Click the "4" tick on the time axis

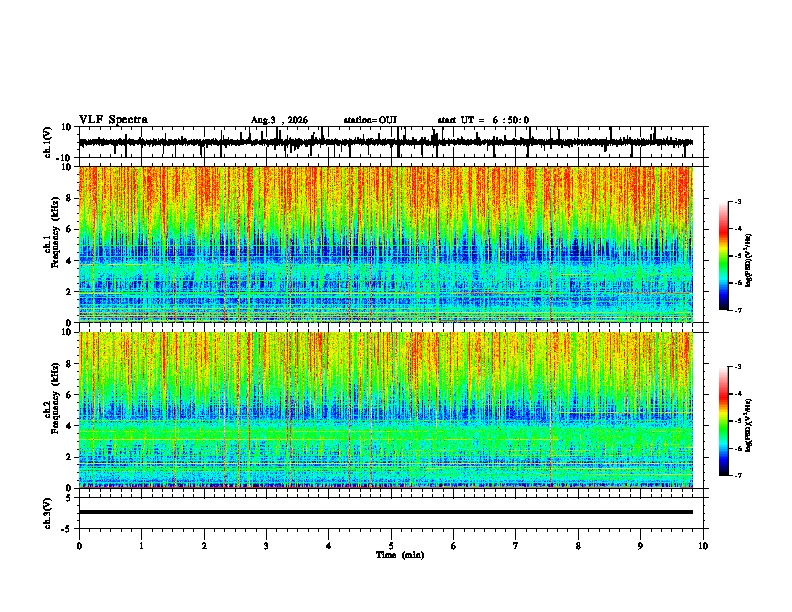tap(329, 546)
